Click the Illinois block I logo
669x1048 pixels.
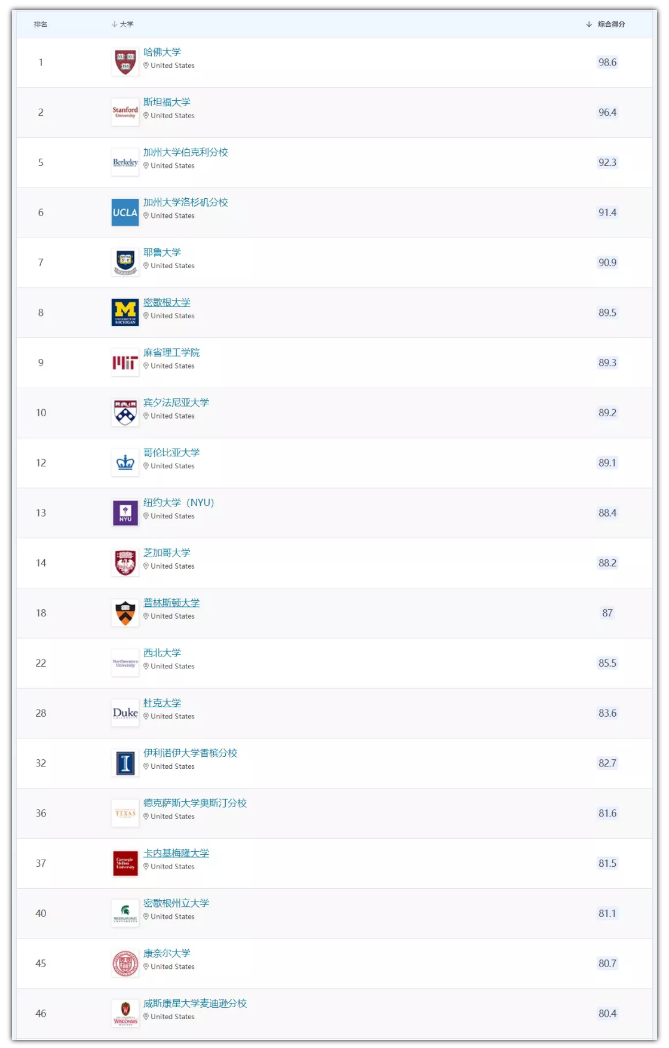click(x=125, y=763)
